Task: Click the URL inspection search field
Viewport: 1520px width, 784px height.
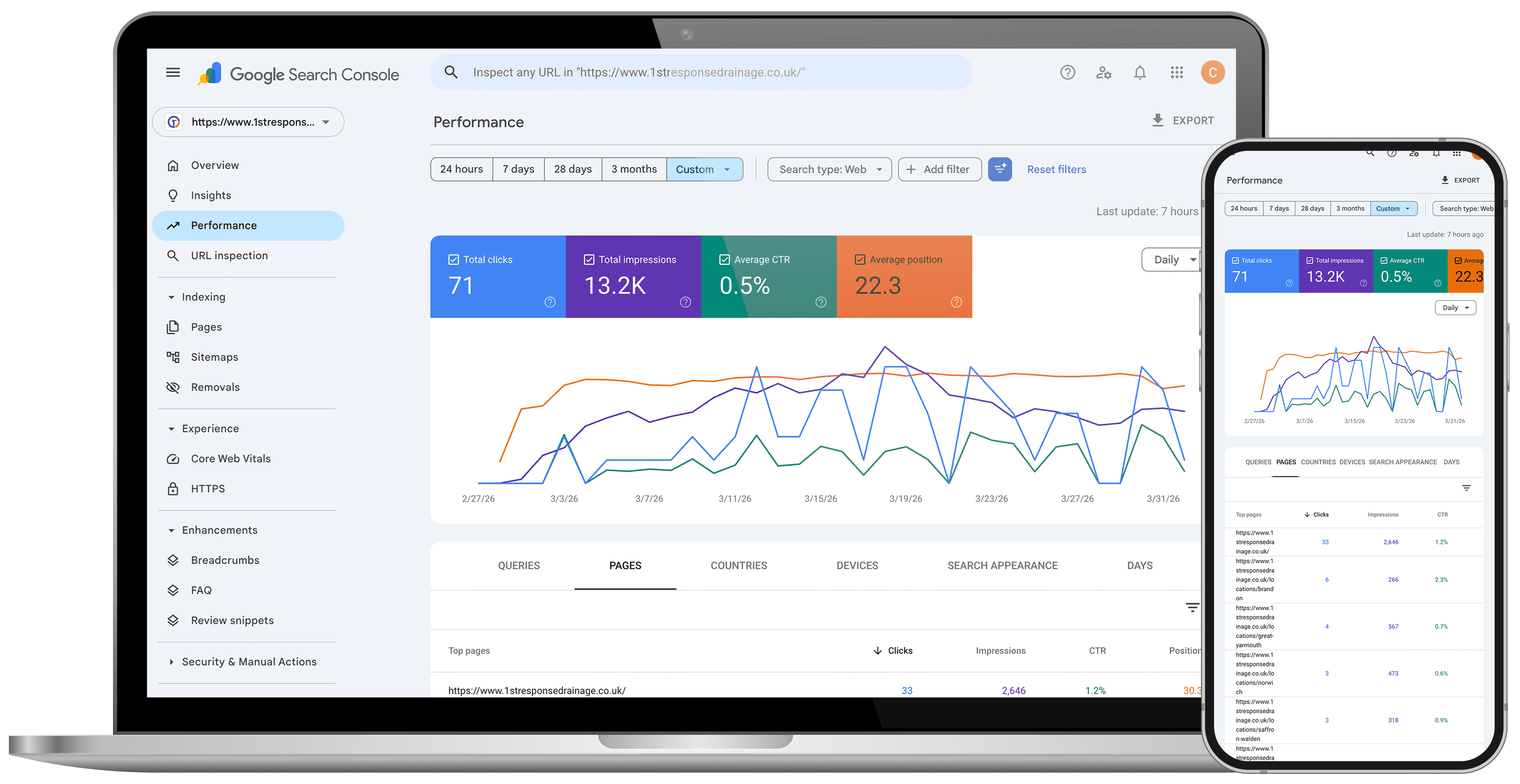Action: coord(701,73)
